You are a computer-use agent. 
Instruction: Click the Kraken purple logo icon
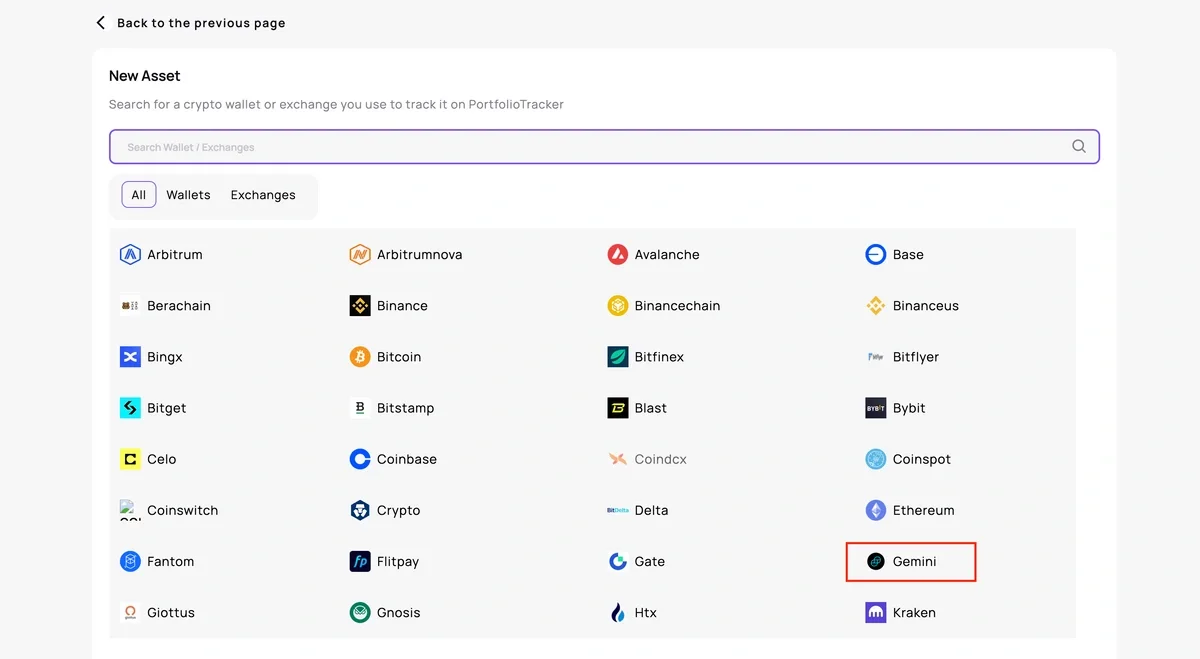point(876,612)
